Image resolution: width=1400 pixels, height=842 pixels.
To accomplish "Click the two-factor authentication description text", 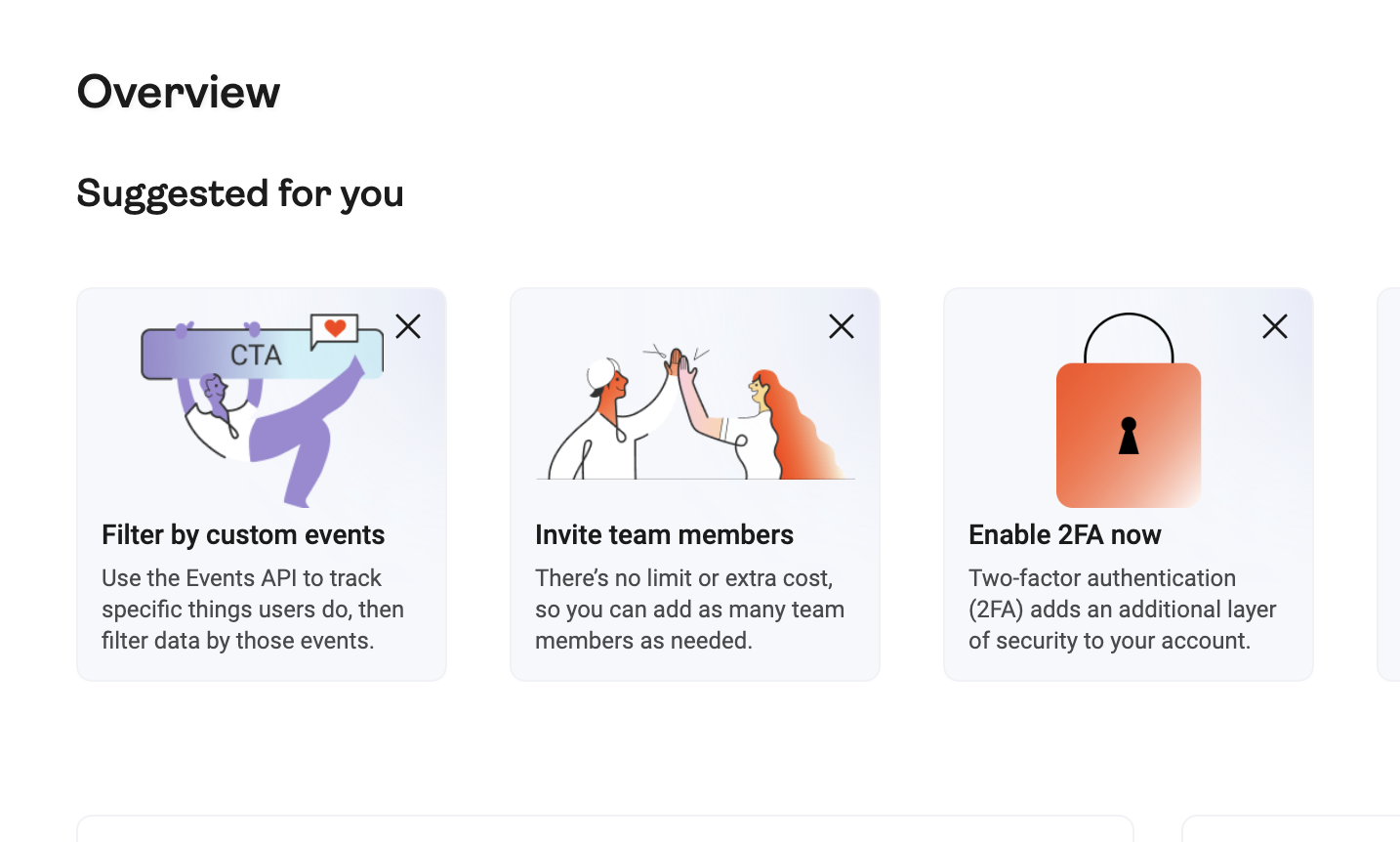I will coord(1122,610).
